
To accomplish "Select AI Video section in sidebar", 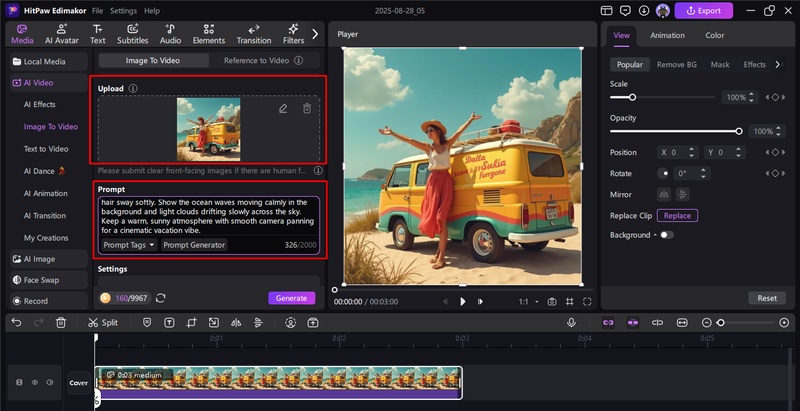I will click(x=48, y=83).
